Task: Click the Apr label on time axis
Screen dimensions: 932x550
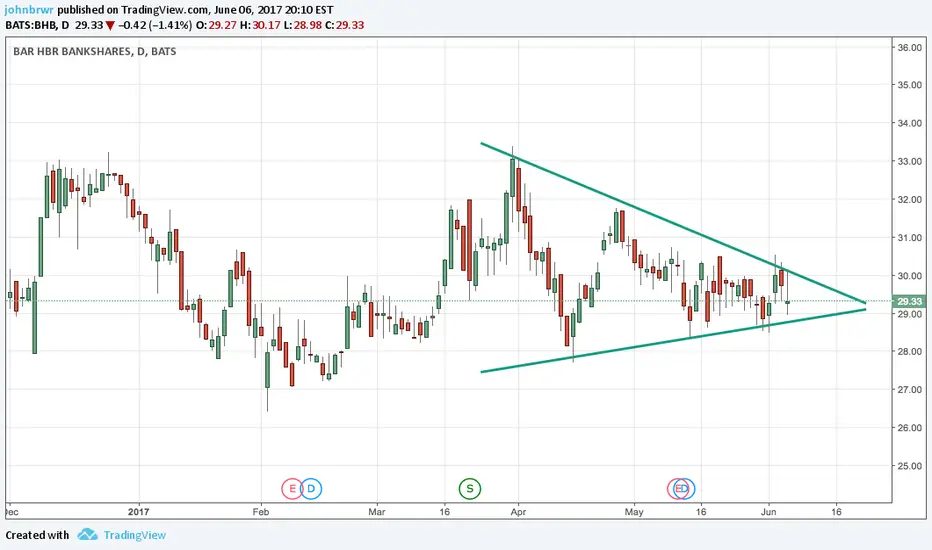Action: (x=518, y=512)
